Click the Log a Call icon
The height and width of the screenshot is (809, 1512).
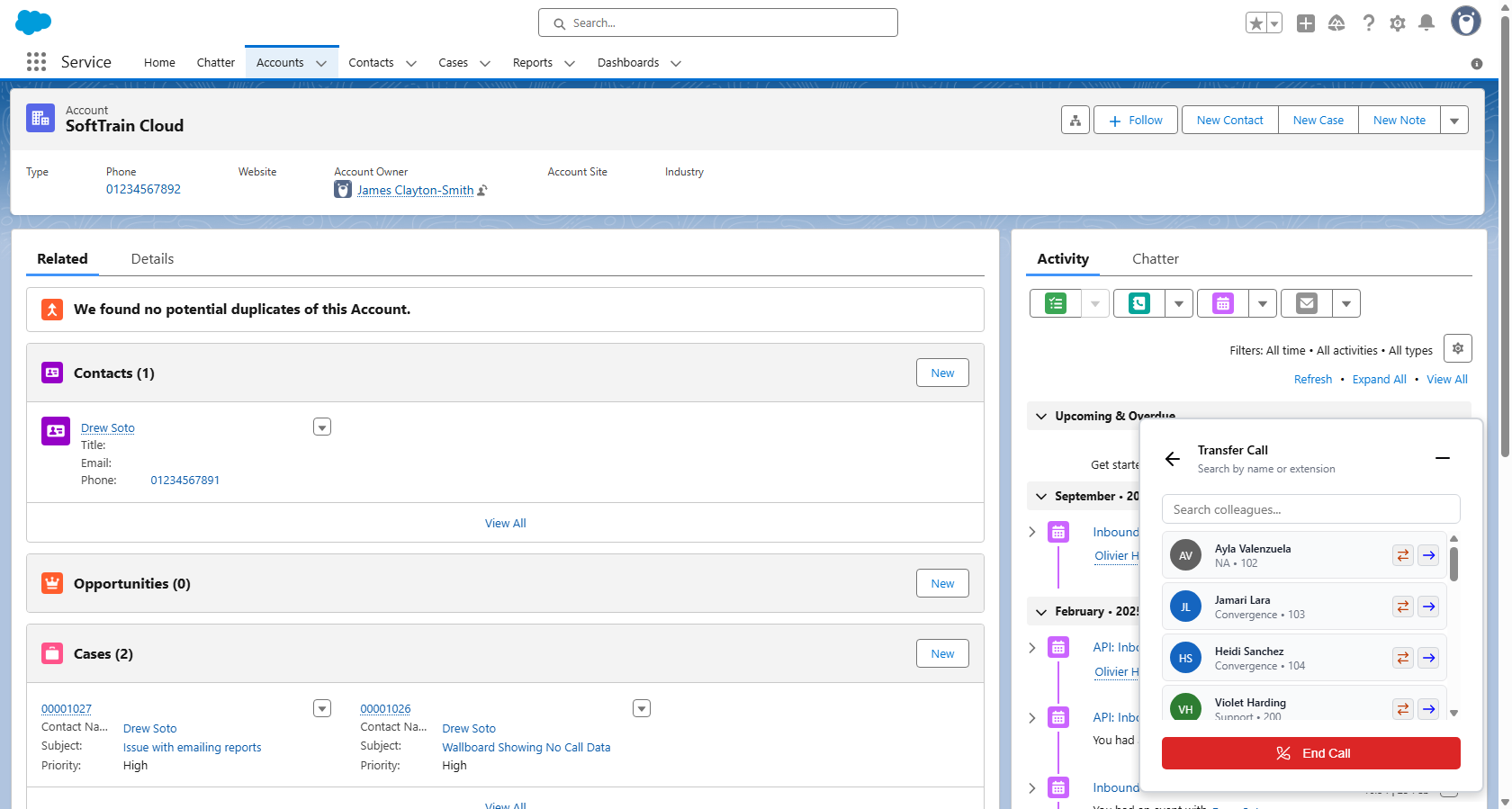tap(1138, 304)
